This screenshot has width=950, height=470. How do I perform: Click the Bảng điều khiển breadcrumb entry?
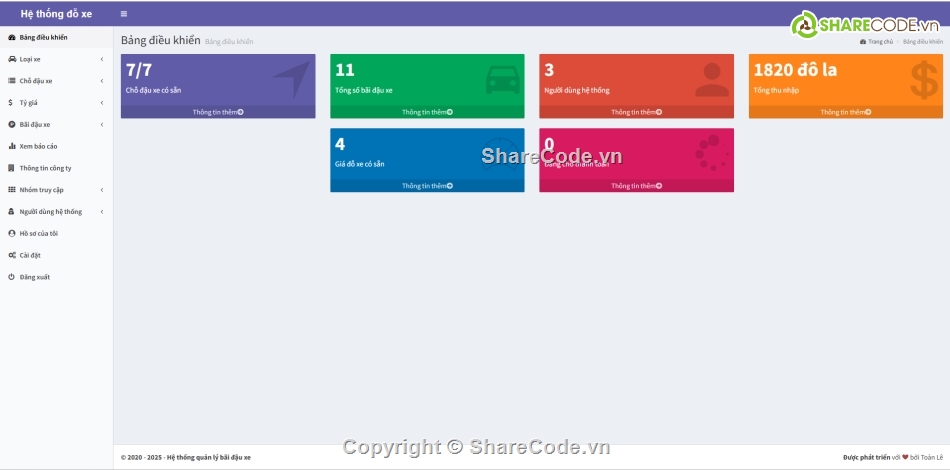pos(923,42)
